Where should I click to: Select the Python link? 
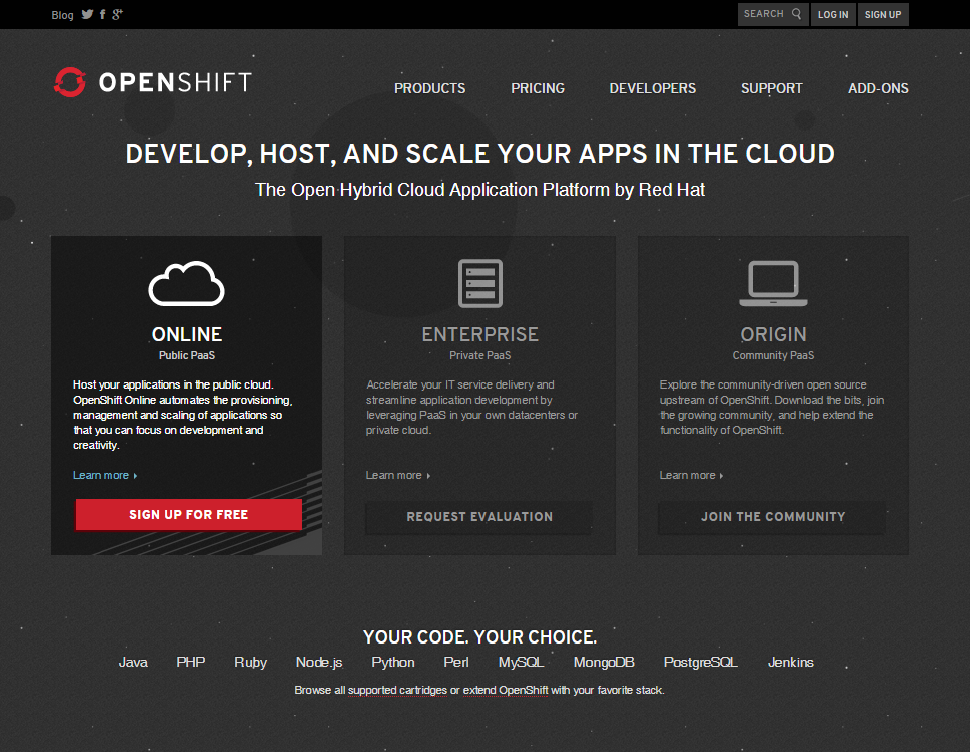[393, 663]
